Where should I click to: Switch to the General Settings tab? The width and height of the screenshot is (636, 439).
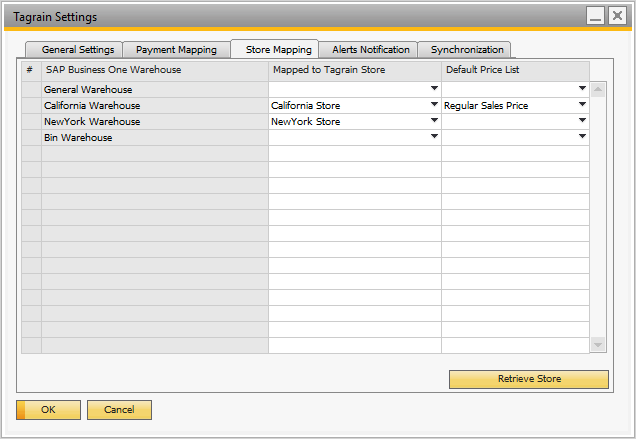[77, 50]
